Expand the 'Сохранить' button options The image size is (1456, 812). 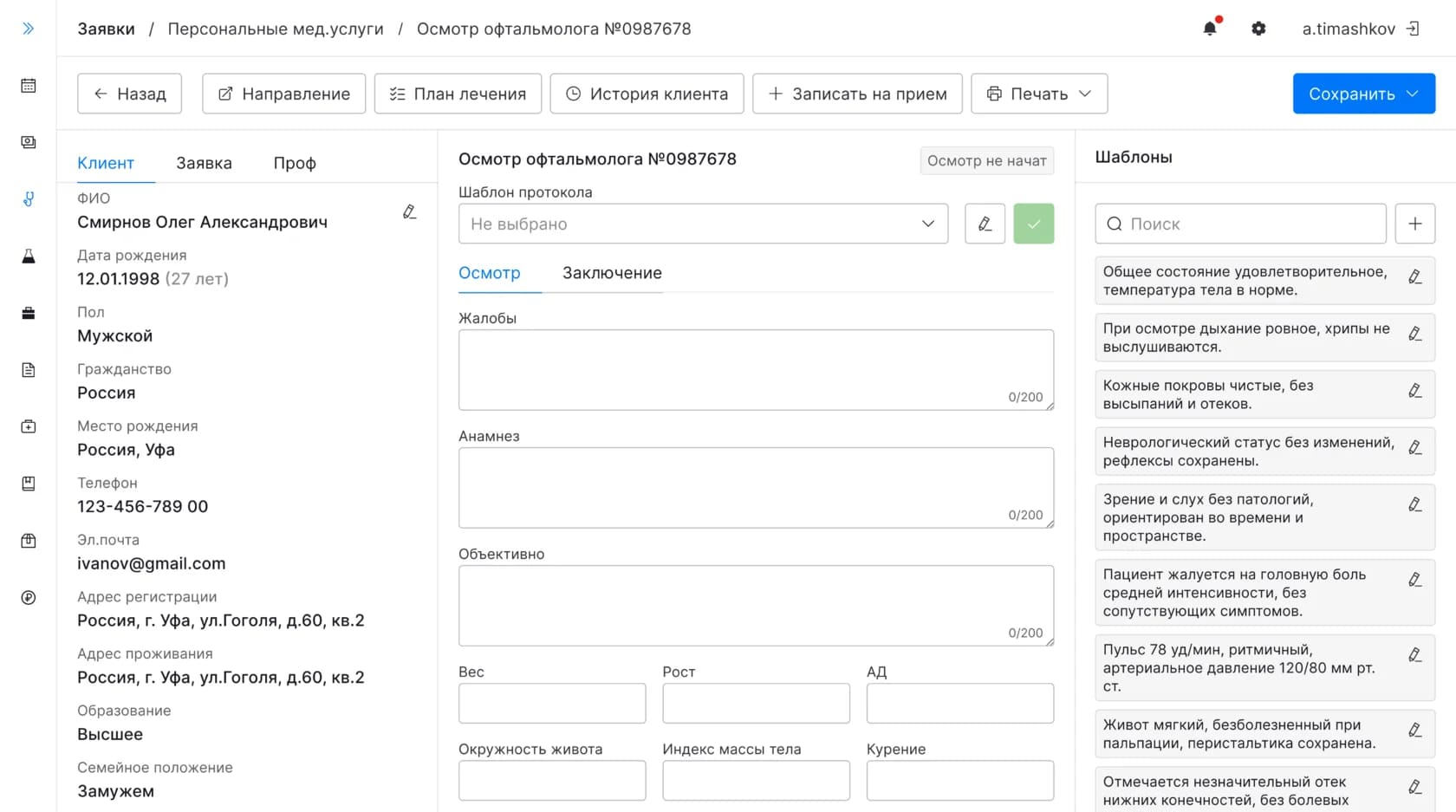click(1414, 94)
